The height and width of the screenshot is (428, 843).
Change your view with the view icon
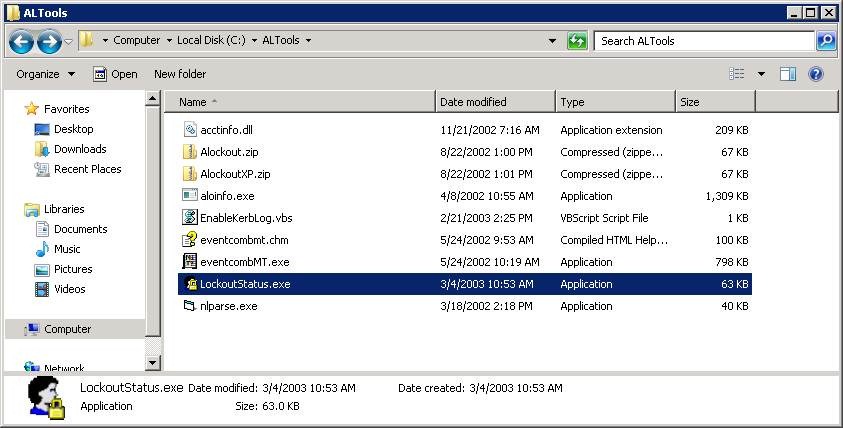tap(737, 74)
